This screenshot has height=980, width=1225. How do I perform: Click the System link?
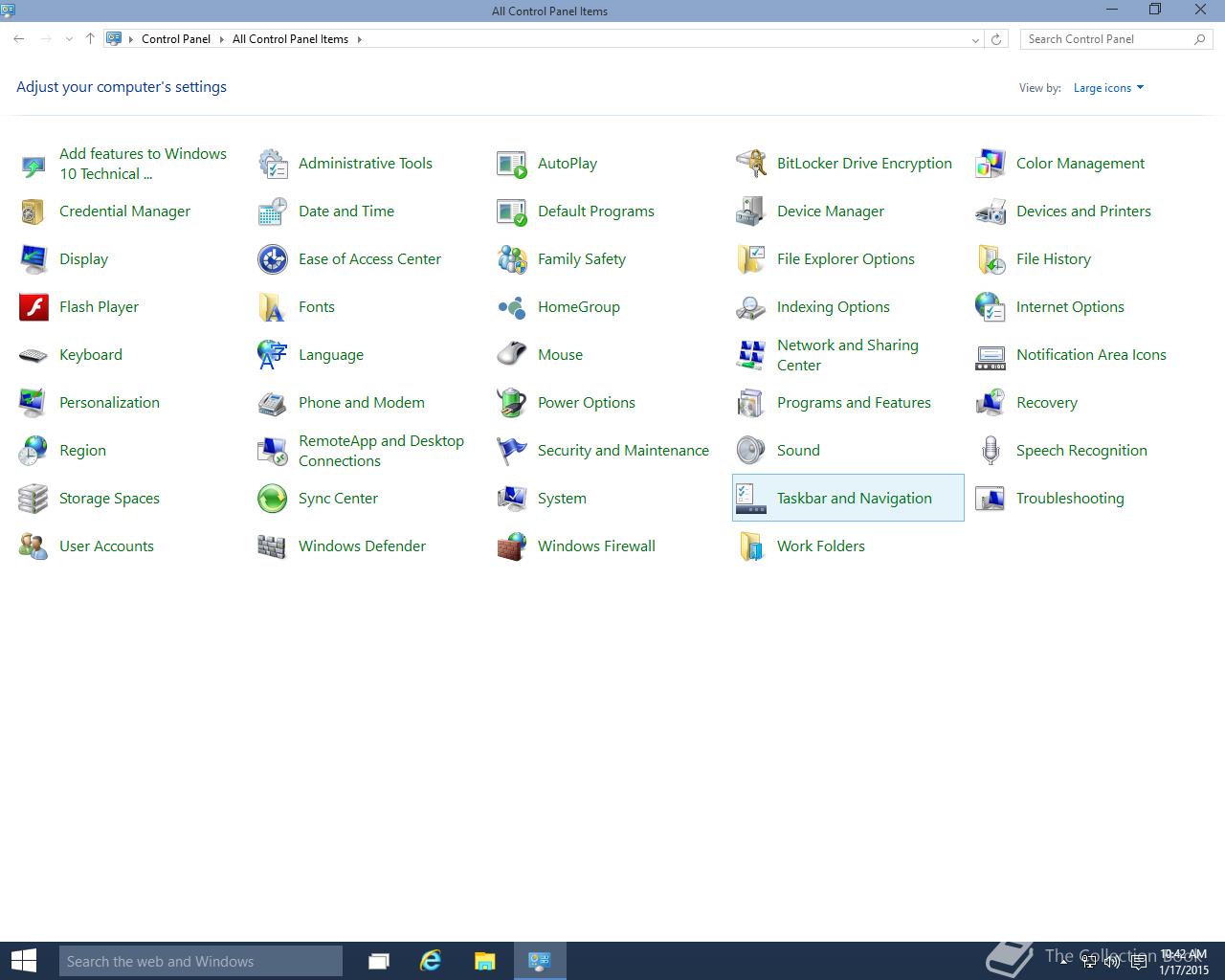pyautogui.click(x=562, y=499)
